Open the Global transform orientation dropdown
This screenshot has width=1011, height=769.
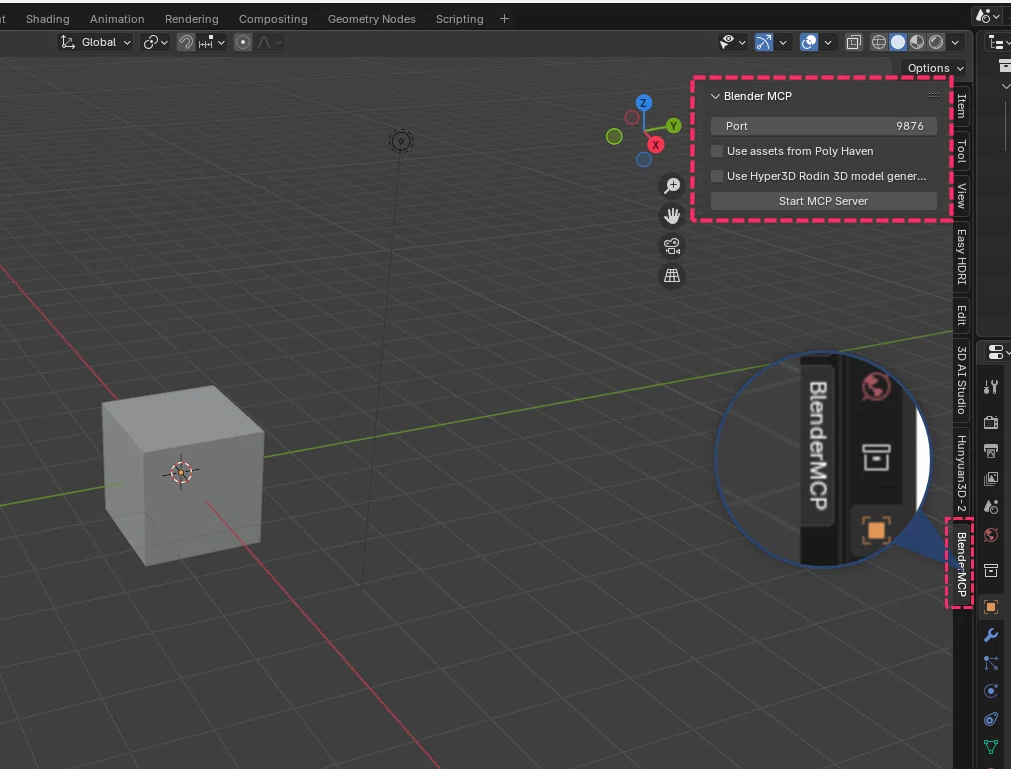(95, 43)
